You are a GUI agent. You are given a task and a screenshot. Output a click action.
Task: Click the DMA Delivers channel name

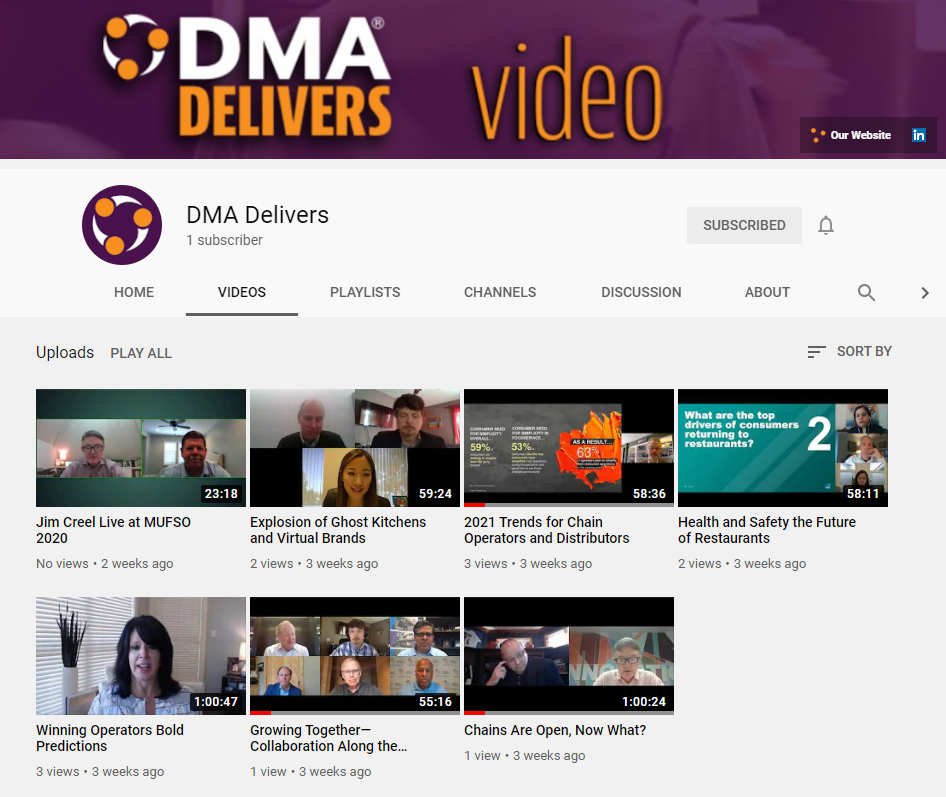click(x=258, y=215)
